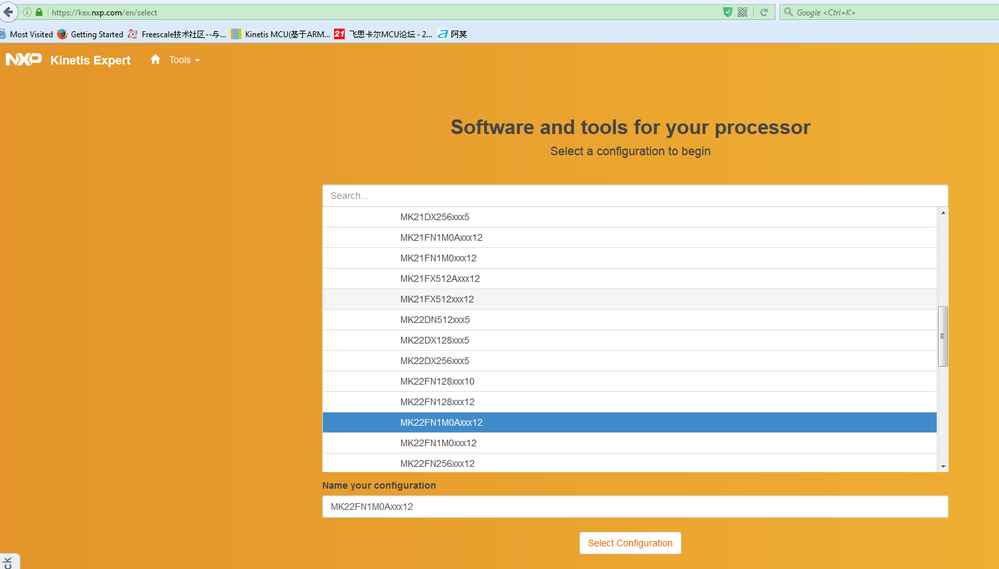The width and height of the screenshot is (999, 569).
Task: Select MK22FN128xxx10 from the list
Action: point(629,381)
